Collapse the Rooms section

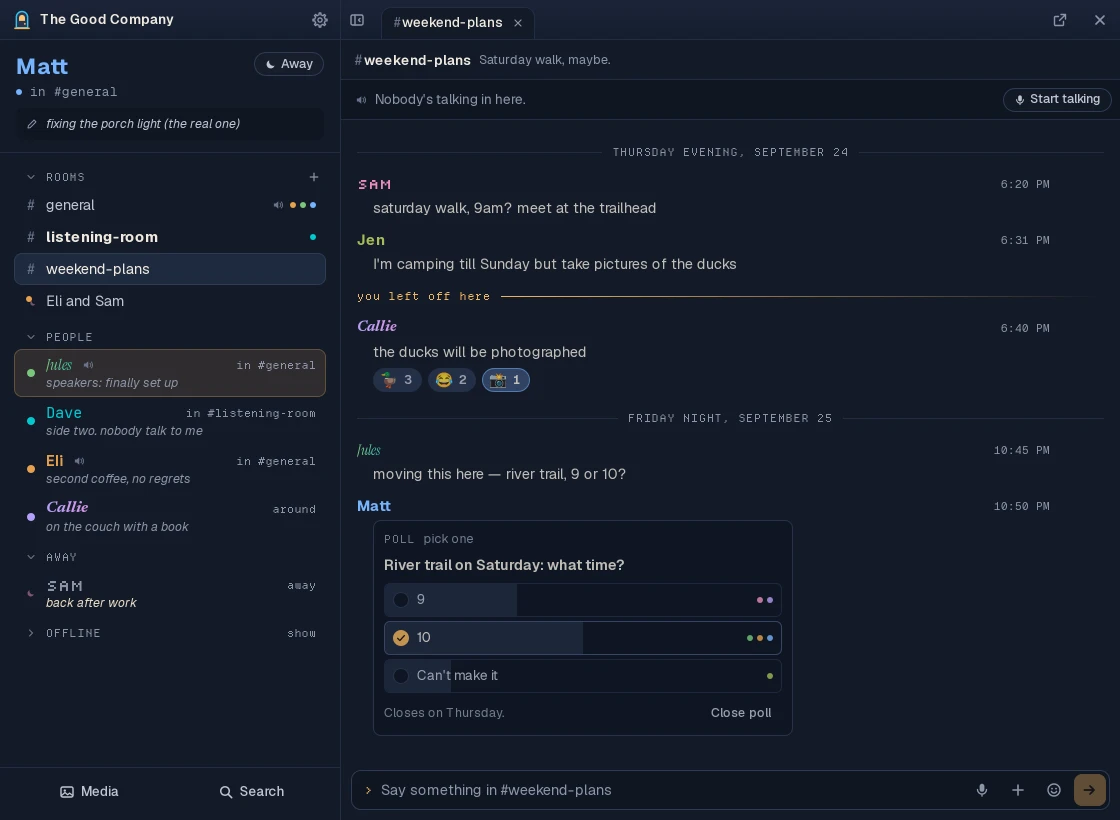tap(31, 177)
